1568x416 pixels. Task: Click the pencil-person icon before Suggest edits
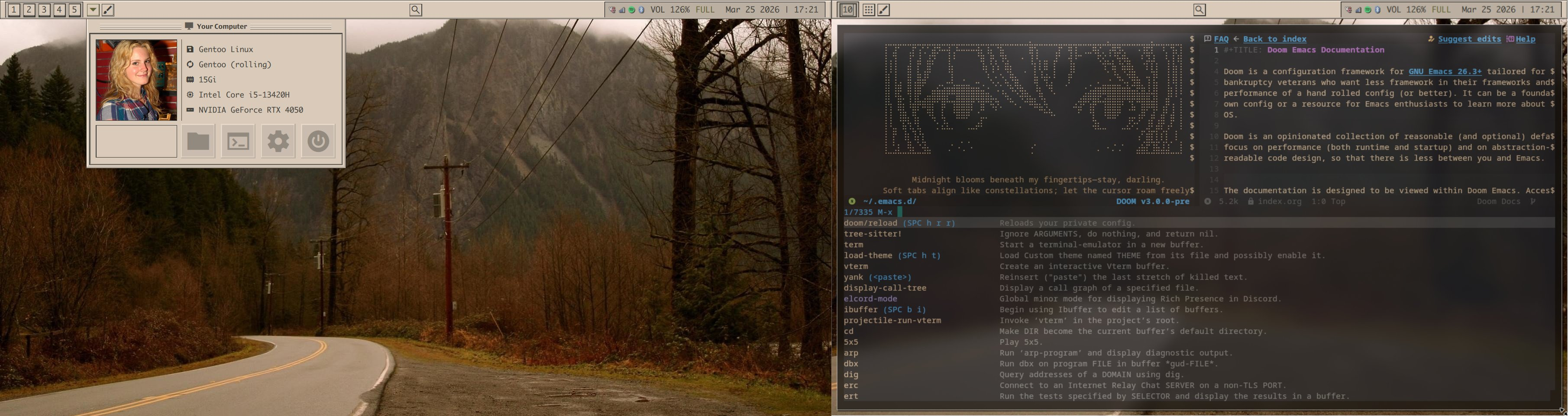coord(1431,39)
